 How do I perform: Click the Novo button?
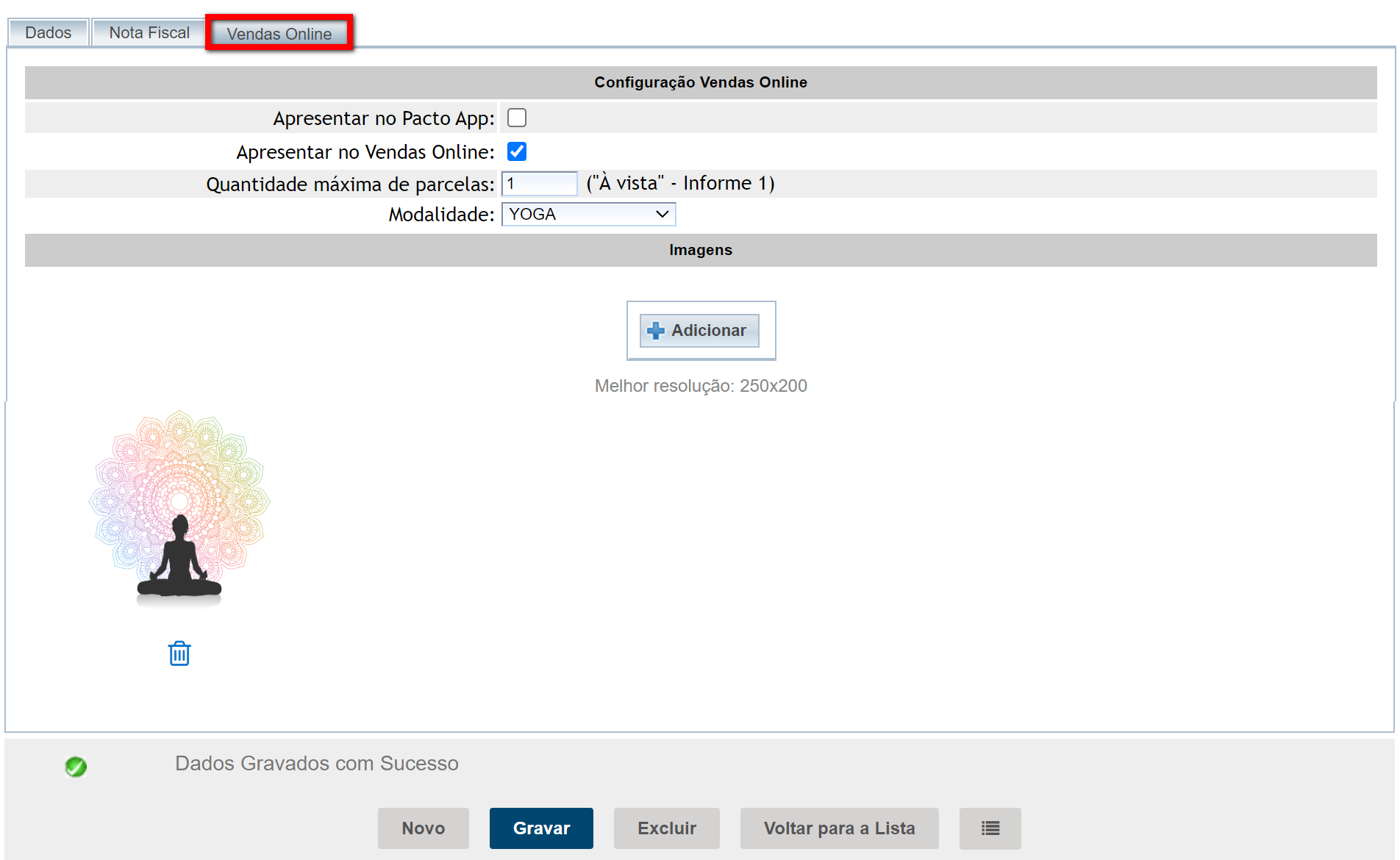coord(424,828)
